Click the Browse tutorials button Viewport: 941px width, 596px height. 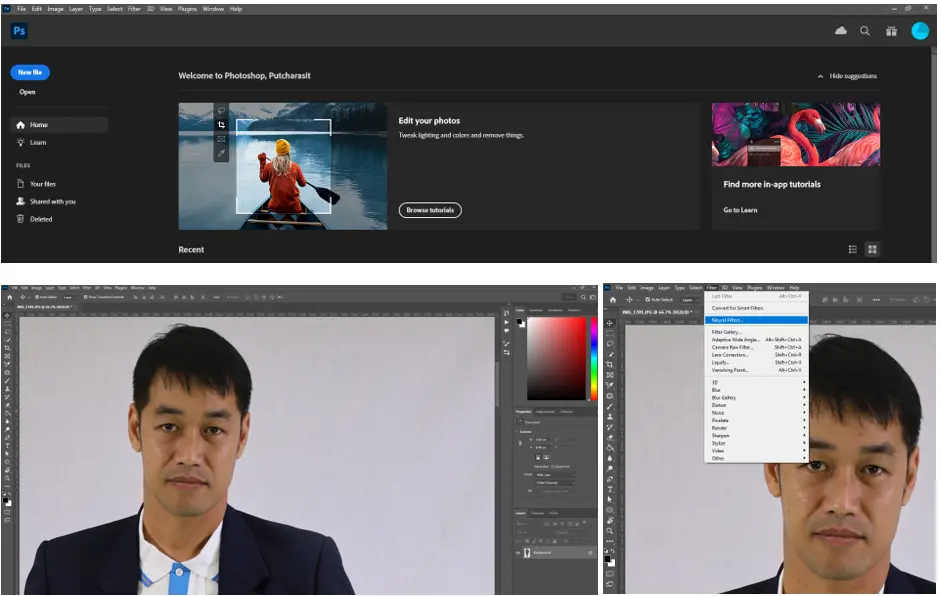[x=430, y=210]
